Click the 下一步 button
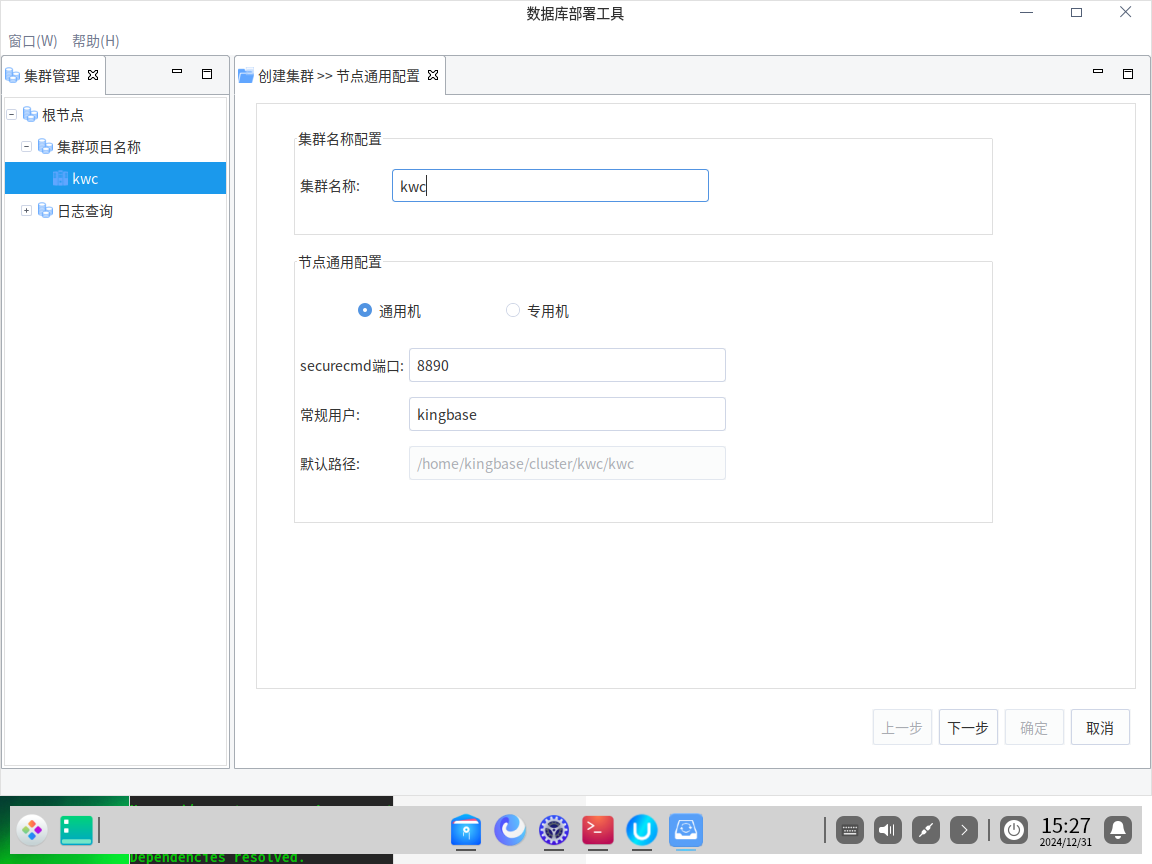This screenshot has height=864, width=1152. coord(968,728)
